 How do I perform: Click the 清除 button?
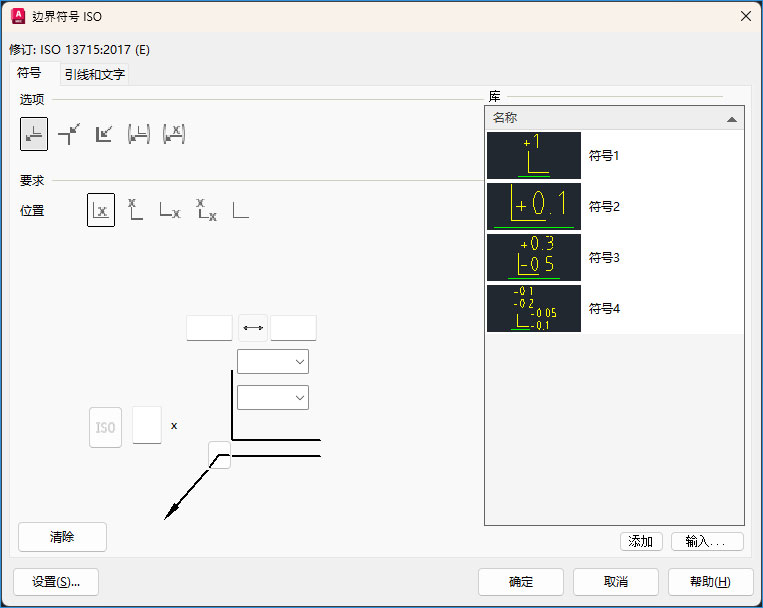coord(62,537)
